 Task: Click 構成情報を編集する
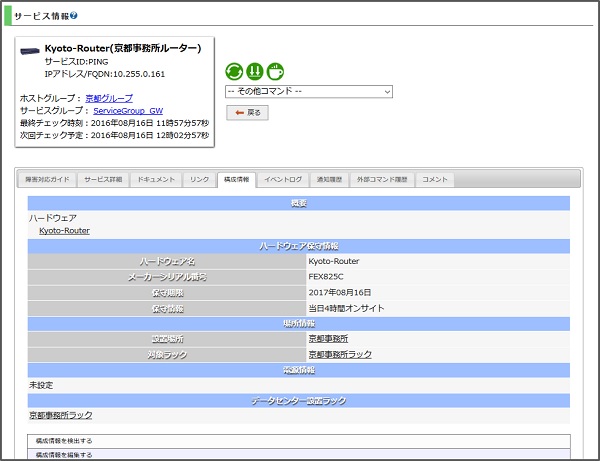click(x=298, y=454)
